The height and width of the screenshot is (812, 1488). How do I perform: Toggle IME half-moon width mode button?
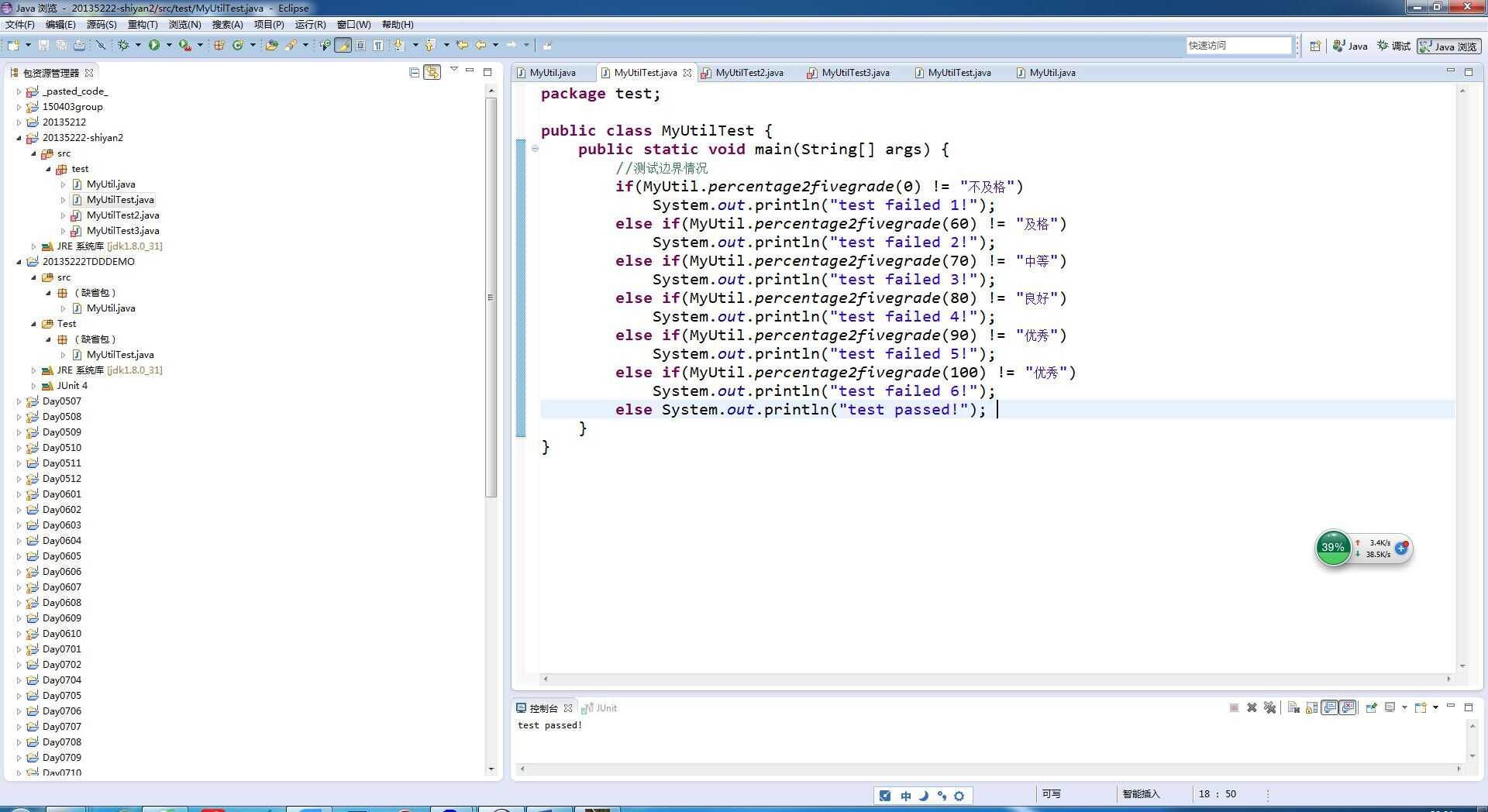(x=924, y=796)
